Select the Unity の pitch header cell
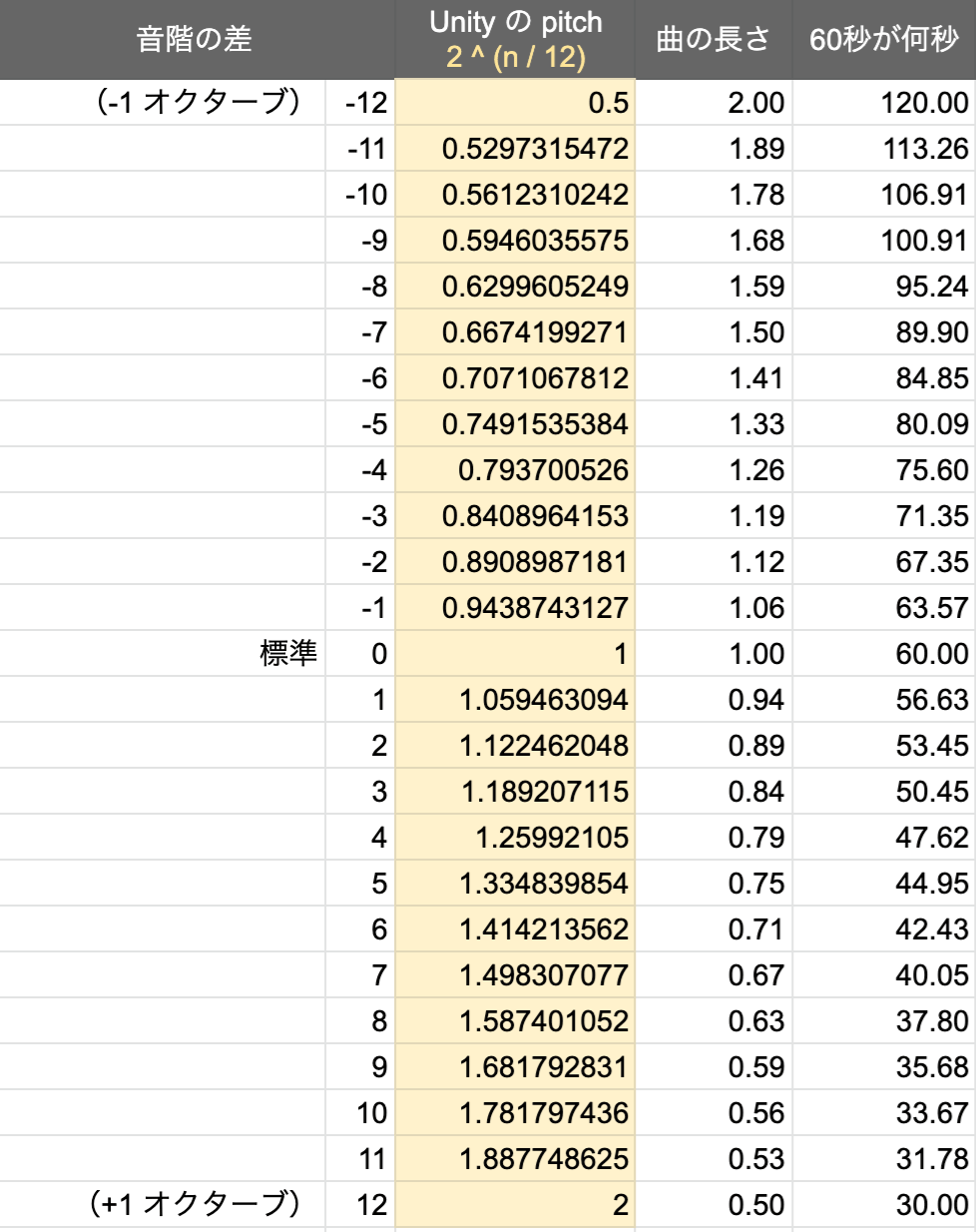 515,39
